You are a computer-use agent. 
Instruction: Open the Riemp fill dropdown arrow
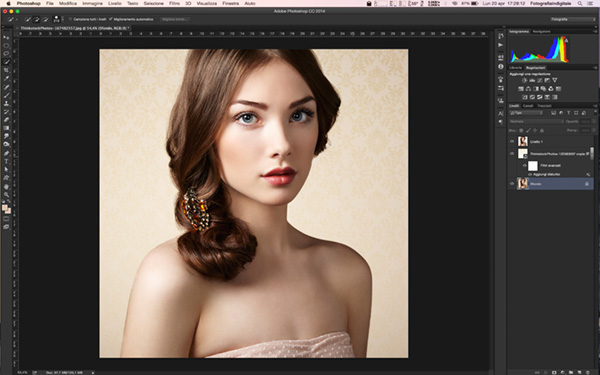594,130
